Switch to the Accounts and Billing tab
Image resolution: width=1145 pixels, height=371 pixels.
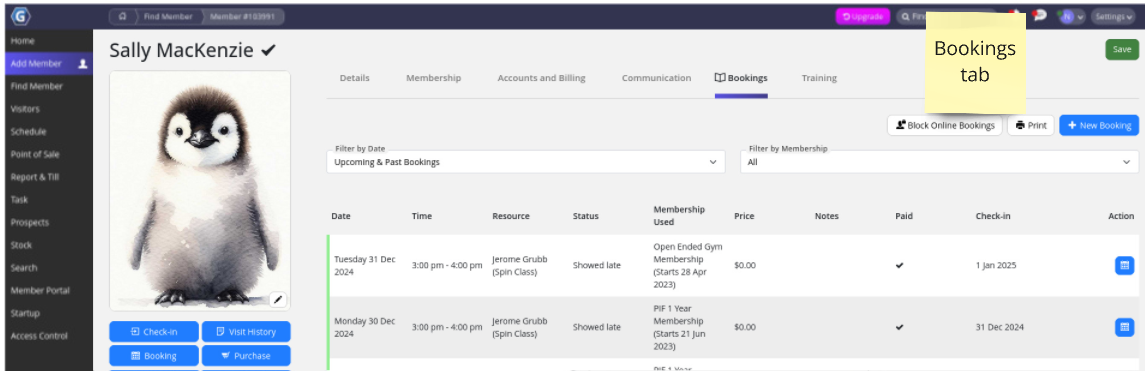[541, 78]
